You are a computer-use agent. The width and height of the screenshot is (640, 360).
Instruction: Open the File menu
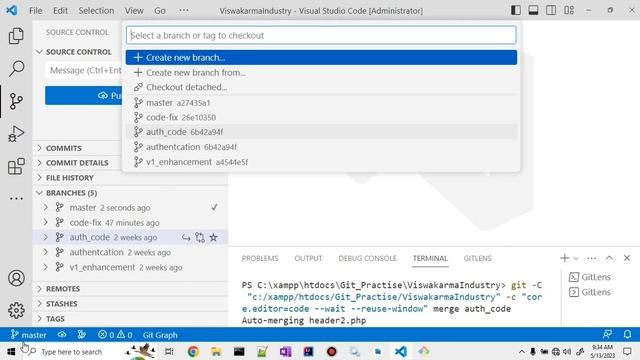[36, 11]
